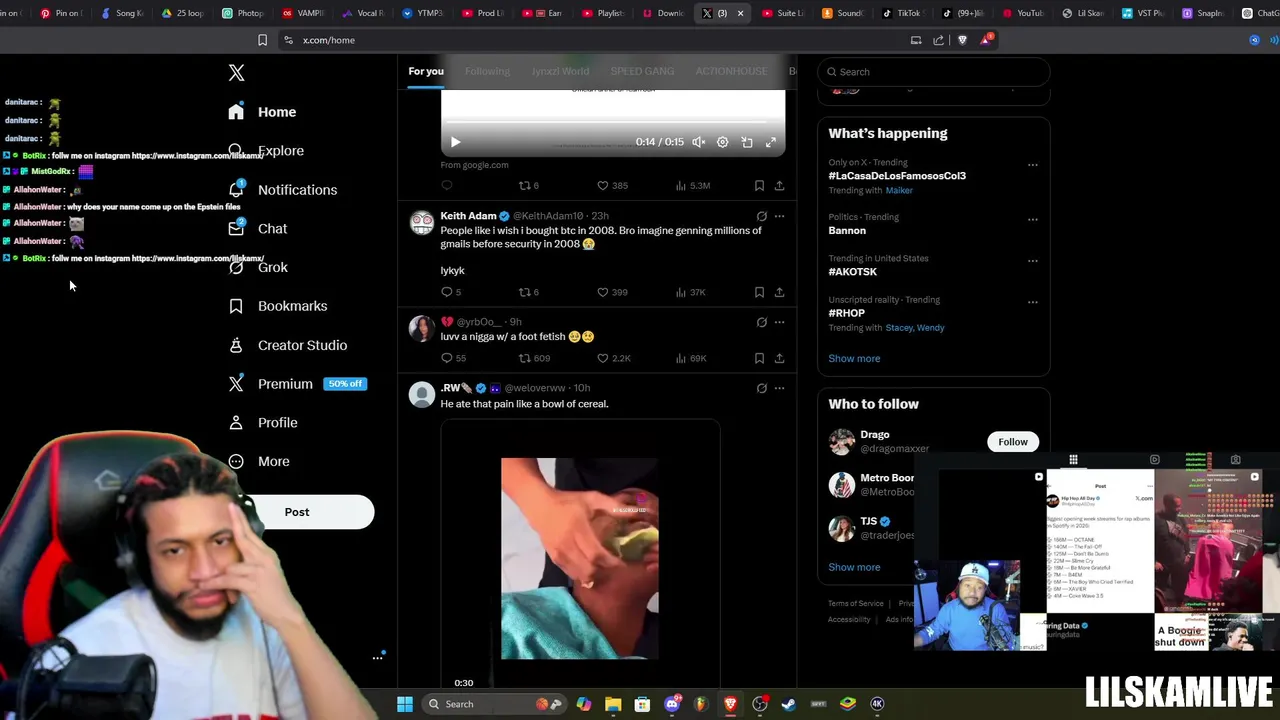Like the top video post with 385 likes
Viewport: 1280px width, 720px height.
tap(612, 186)
